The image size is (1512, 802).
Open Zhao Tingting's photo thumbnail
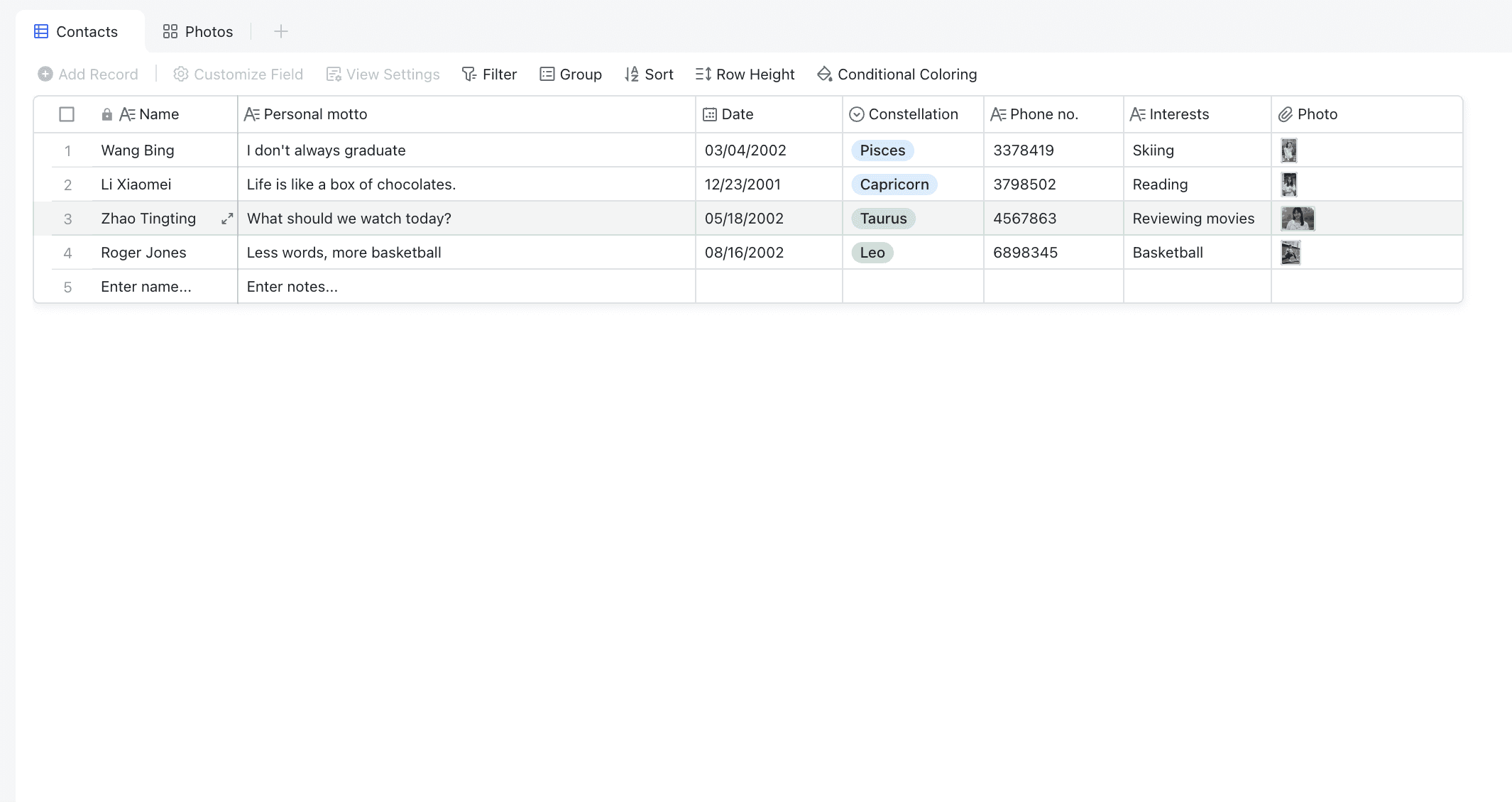(x=1297, y=219)
